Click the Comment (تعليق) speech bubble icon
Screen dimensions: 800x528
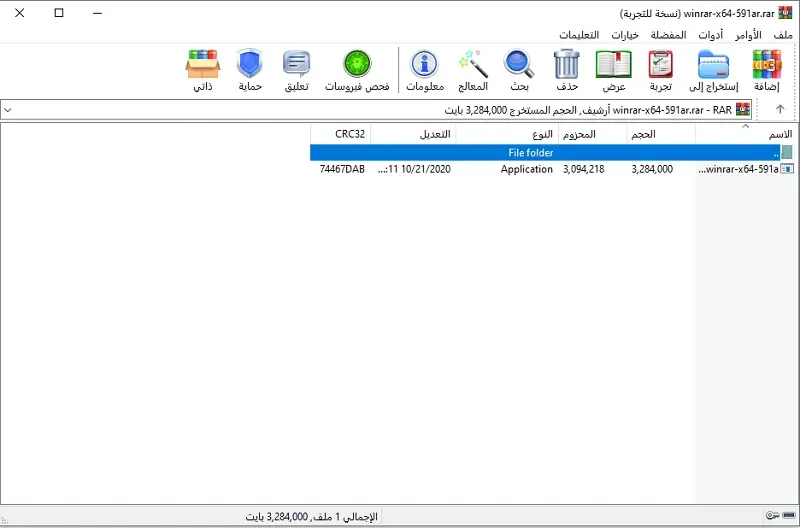[x=296, y=71]
